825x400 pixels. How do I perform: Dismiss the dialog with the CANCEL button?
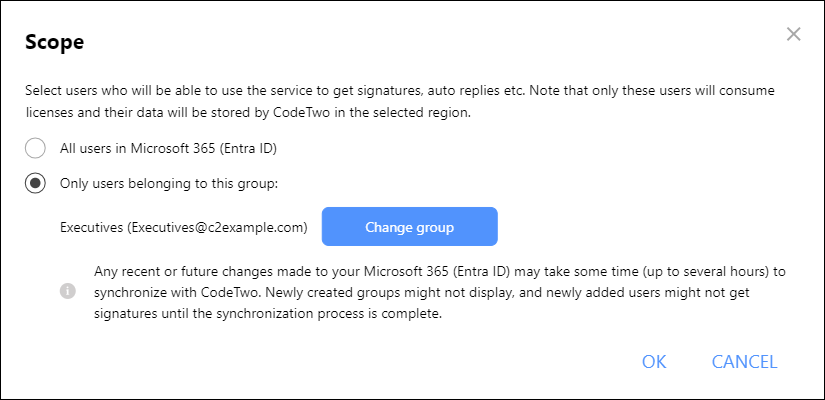(744, 362)
